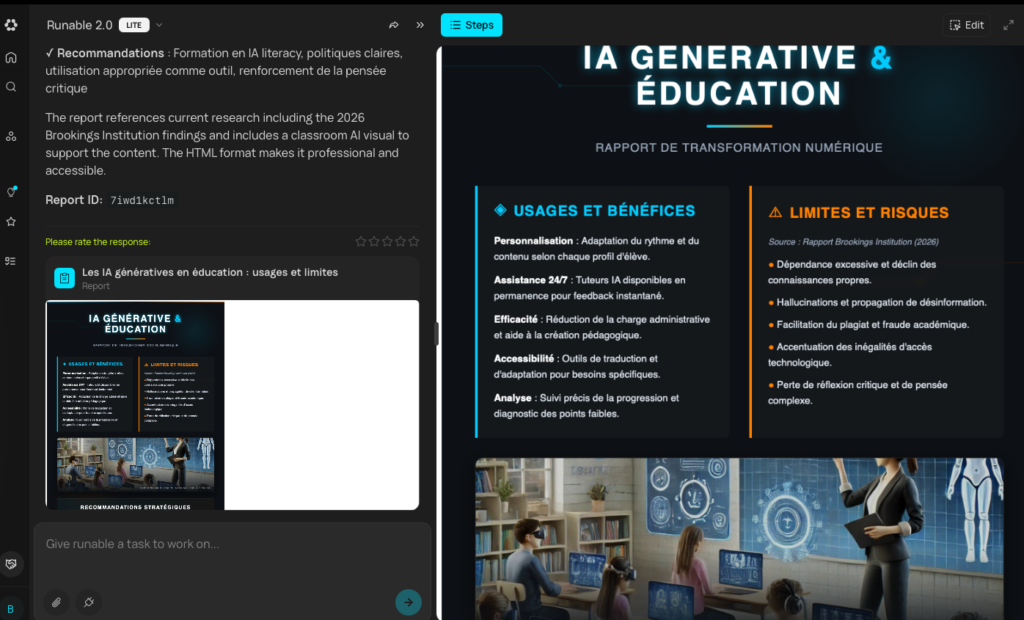Screen dimensions: 1024x620
Task: Give the response a one-star rating
Action: click(x=361, y=241)
